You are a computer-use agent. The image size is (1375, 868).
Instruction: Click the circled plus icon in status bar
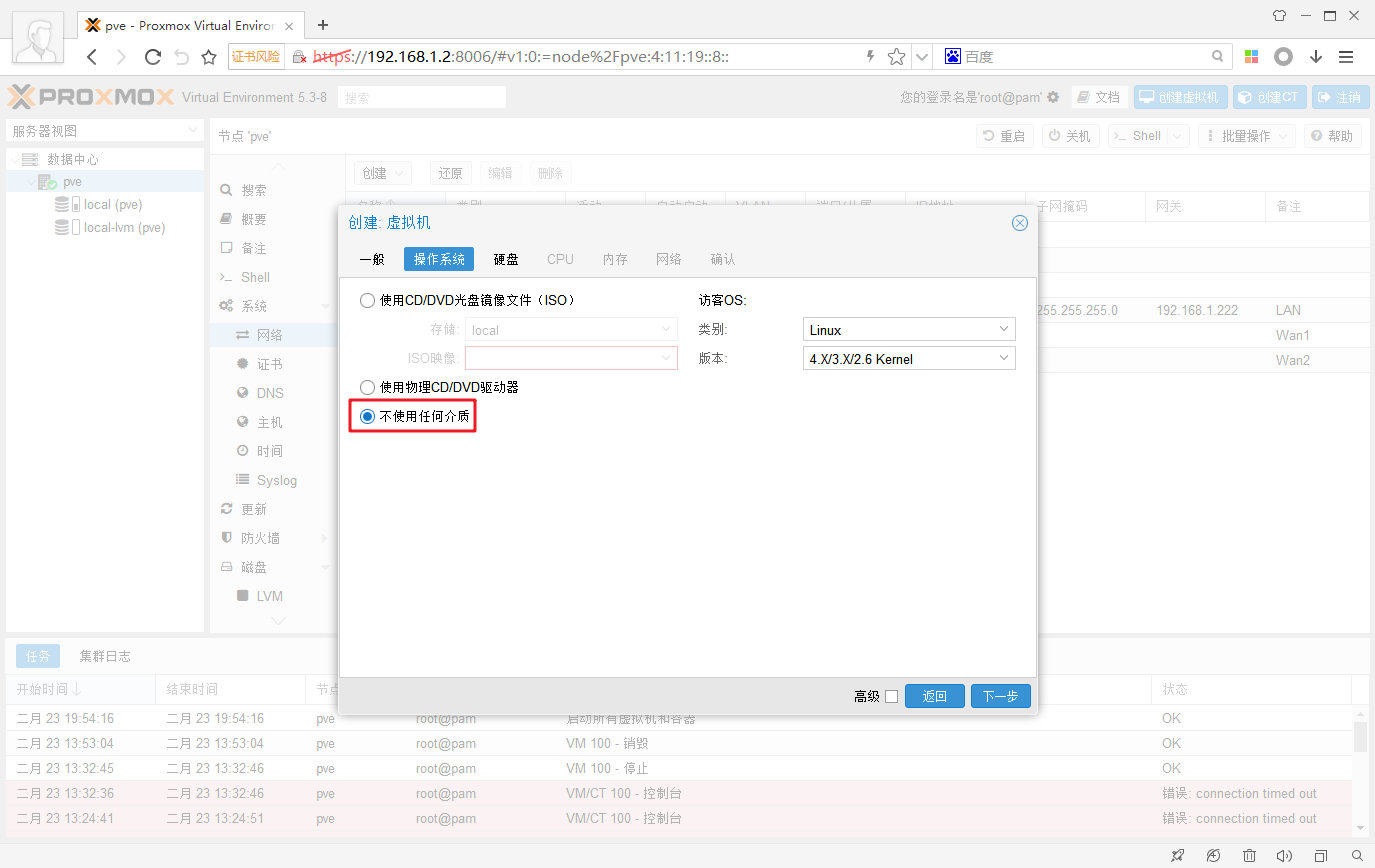point(1213,856)
